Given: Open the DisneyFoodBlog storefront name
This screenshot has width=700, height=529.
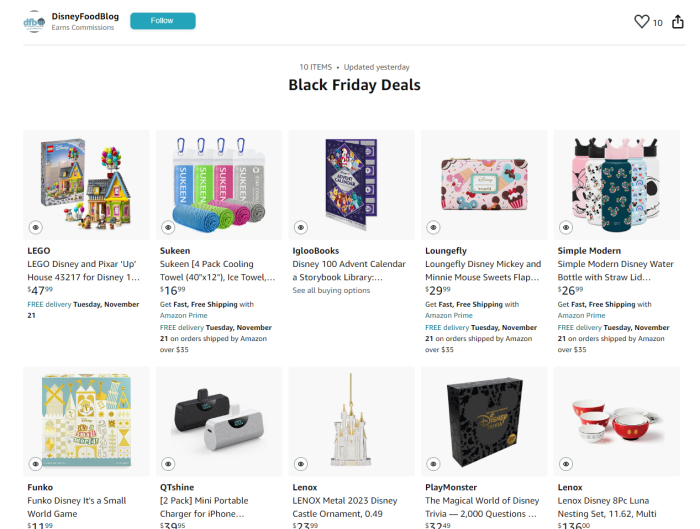Looking at the screenshot, I should coord(85,16).
